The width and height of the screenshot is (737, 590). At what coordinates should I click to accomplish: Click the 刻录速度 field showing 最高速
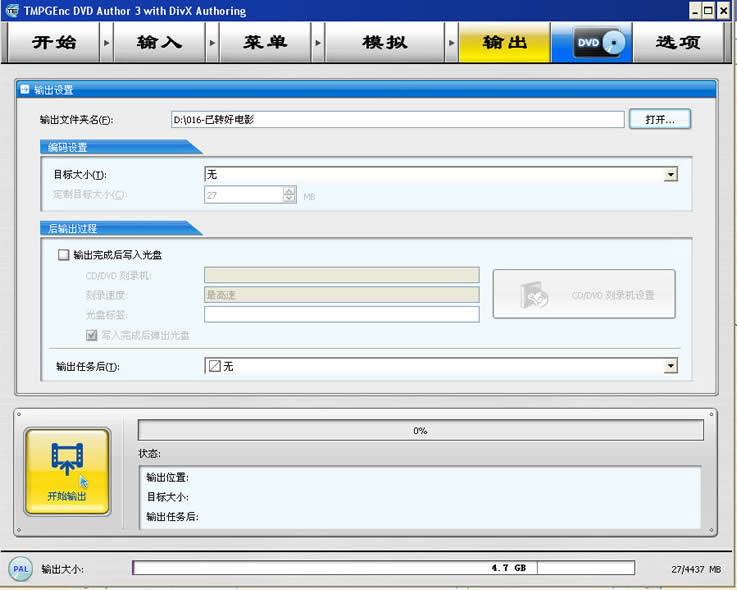click(342, 295)
